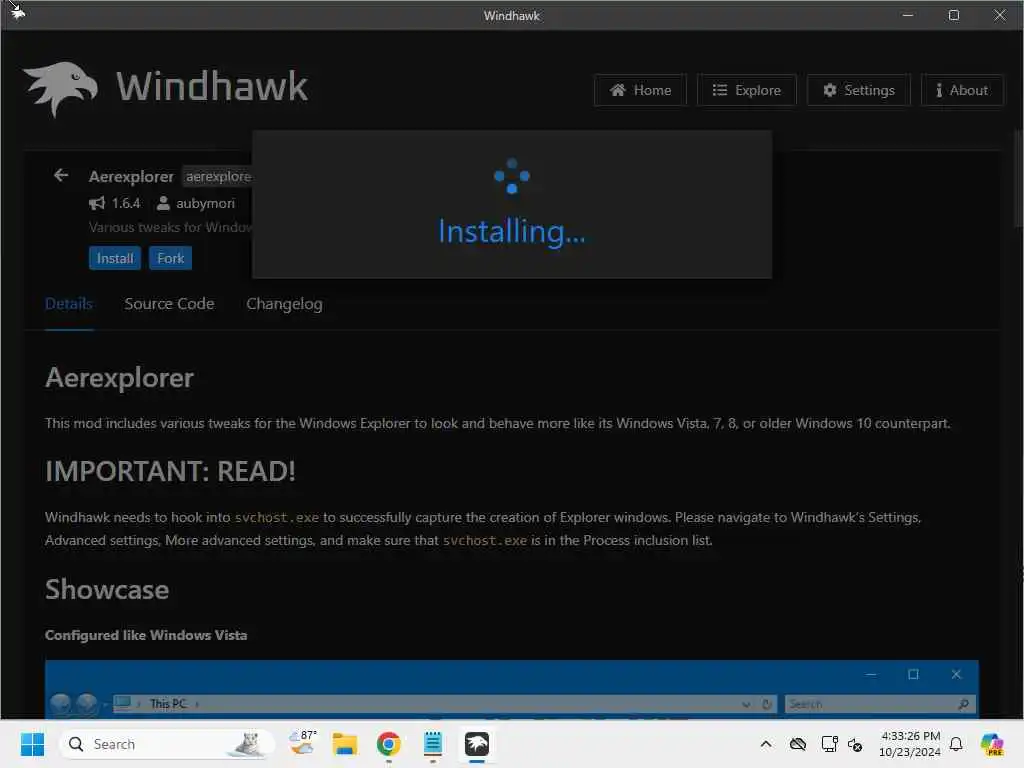1024x768 pixels.
Task: Click the Windhawk eagle logo
Action: (x=61, y=88)
